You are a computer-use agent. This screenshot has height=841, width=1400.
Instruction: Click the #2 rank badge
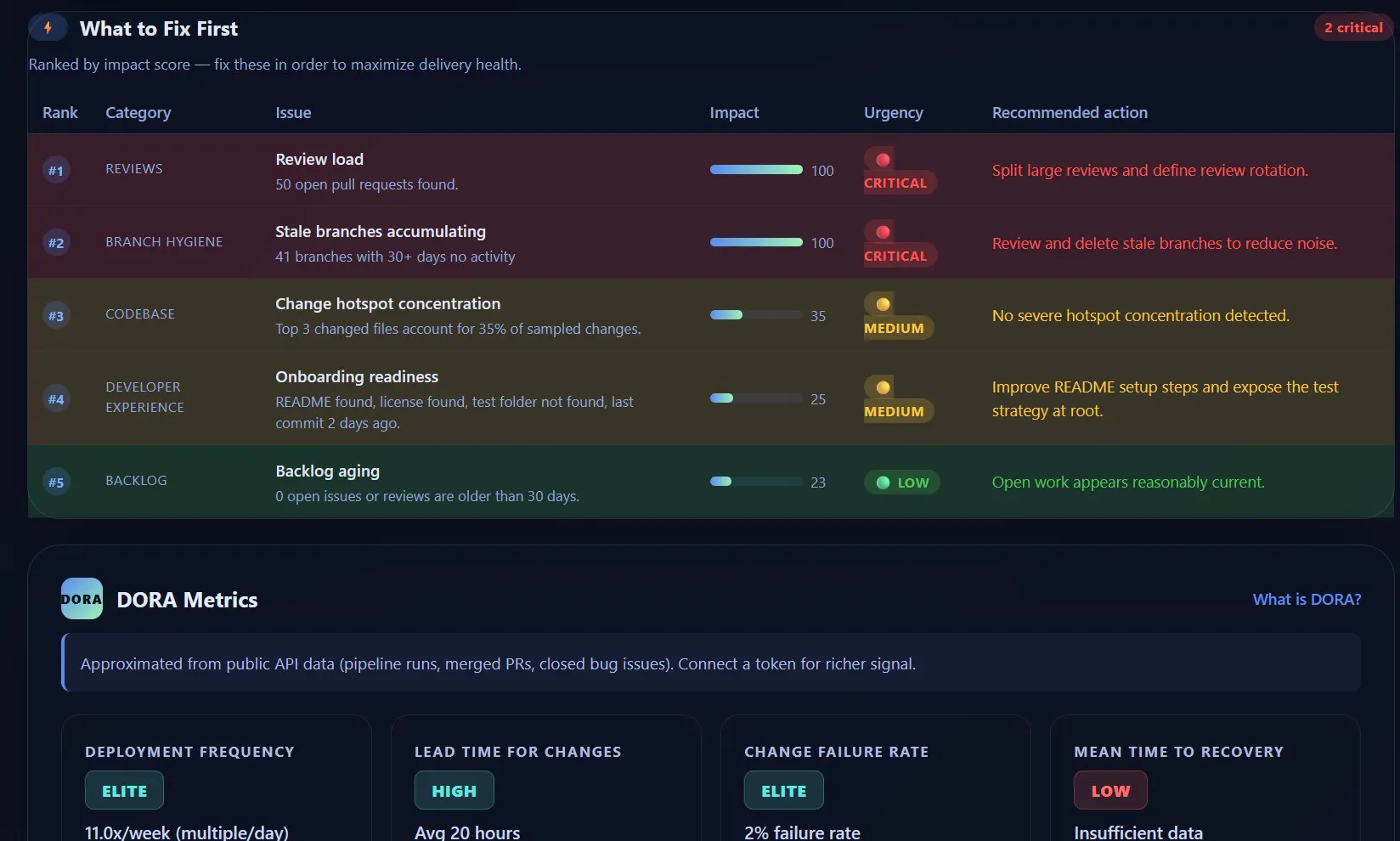(56, 243)
